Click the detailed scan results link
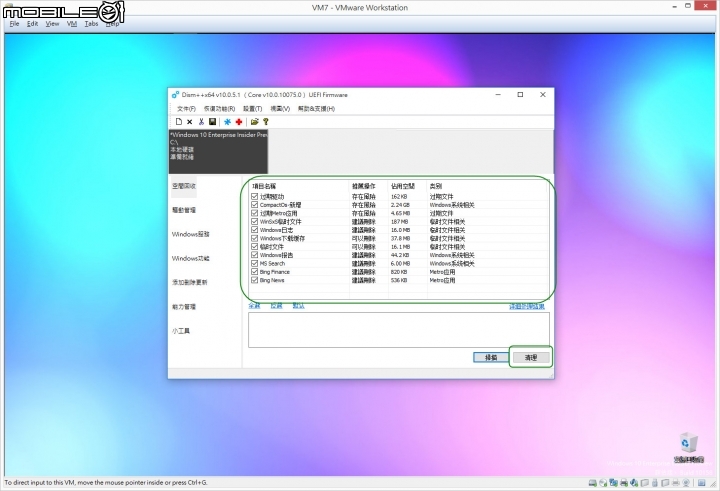The image size is (720, 491). point(527,306)
